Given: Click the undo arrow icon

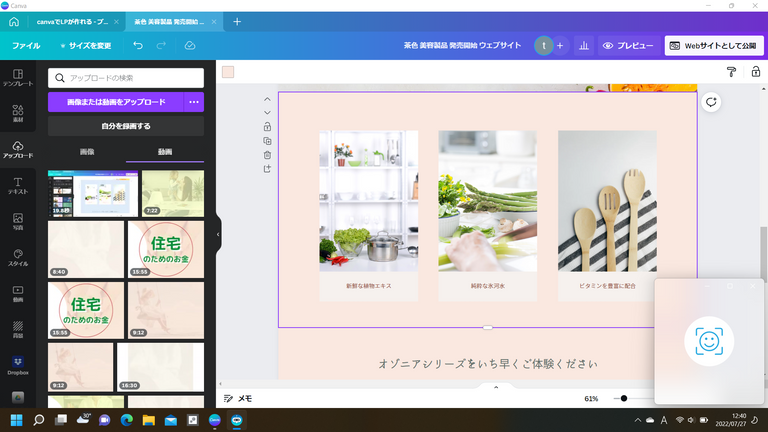Looking at the screenshot, I should (x=138, y=46).
